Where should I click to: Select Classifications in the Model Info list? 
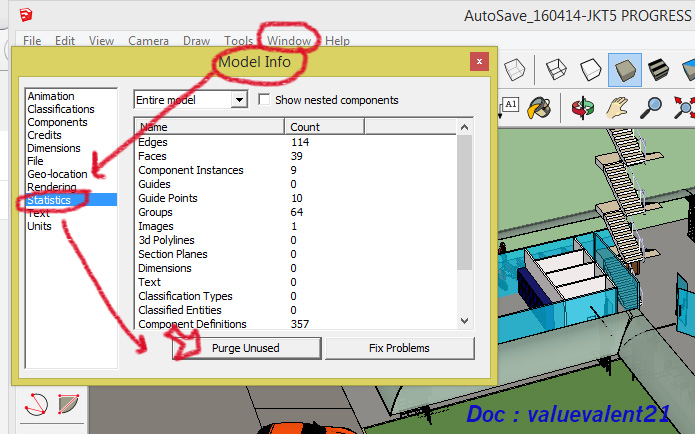click(61, 109)
